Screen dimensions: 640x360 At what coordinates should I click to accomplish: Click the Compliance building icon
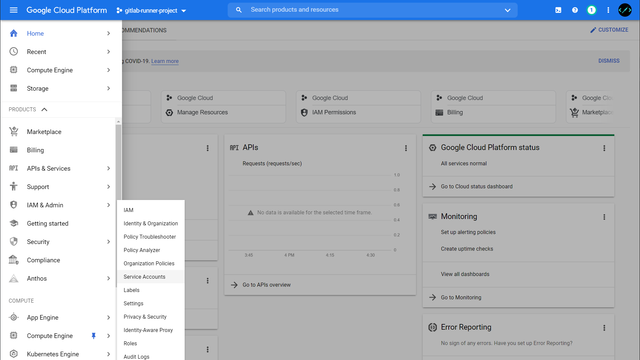(x=13, y=260)
